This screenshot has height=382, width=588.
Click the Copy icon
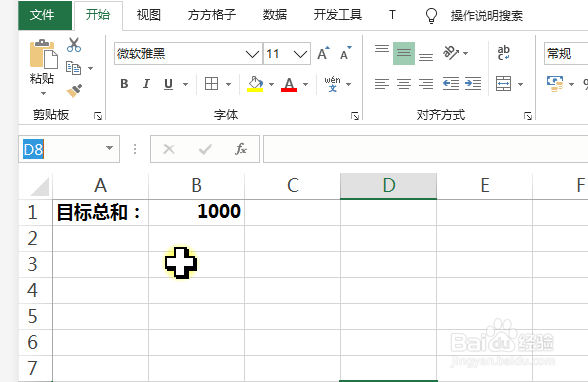point(74,68)
